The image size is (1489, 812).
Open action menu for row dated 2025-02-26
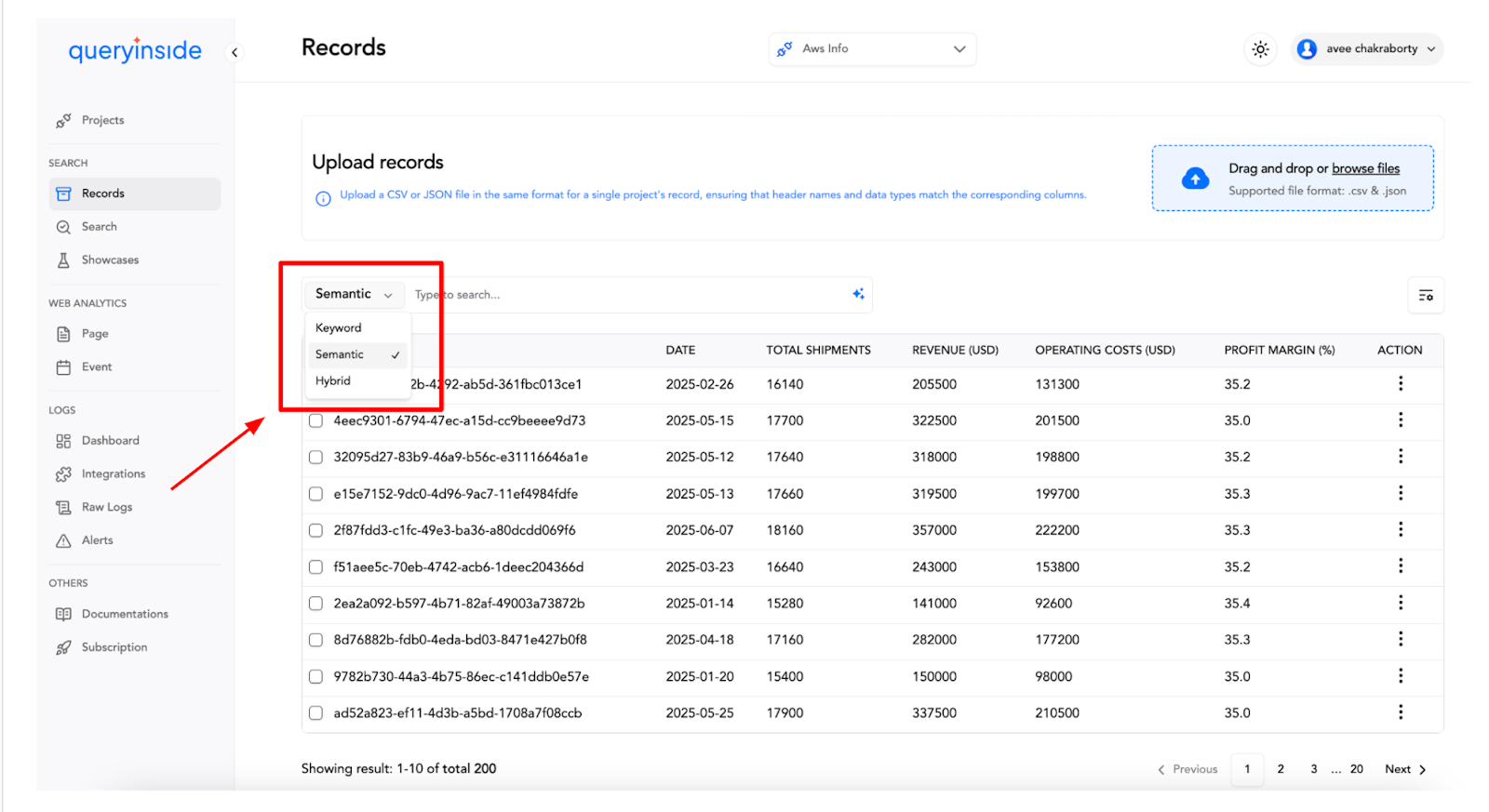[x=1400, y=384]
